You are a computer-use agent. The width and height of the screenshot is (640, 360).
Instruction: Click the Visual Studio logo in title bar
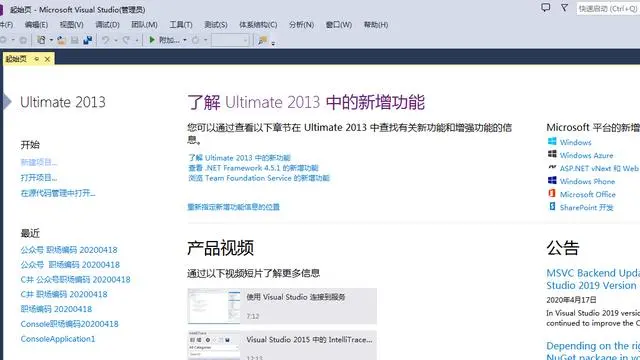[2, 9]
